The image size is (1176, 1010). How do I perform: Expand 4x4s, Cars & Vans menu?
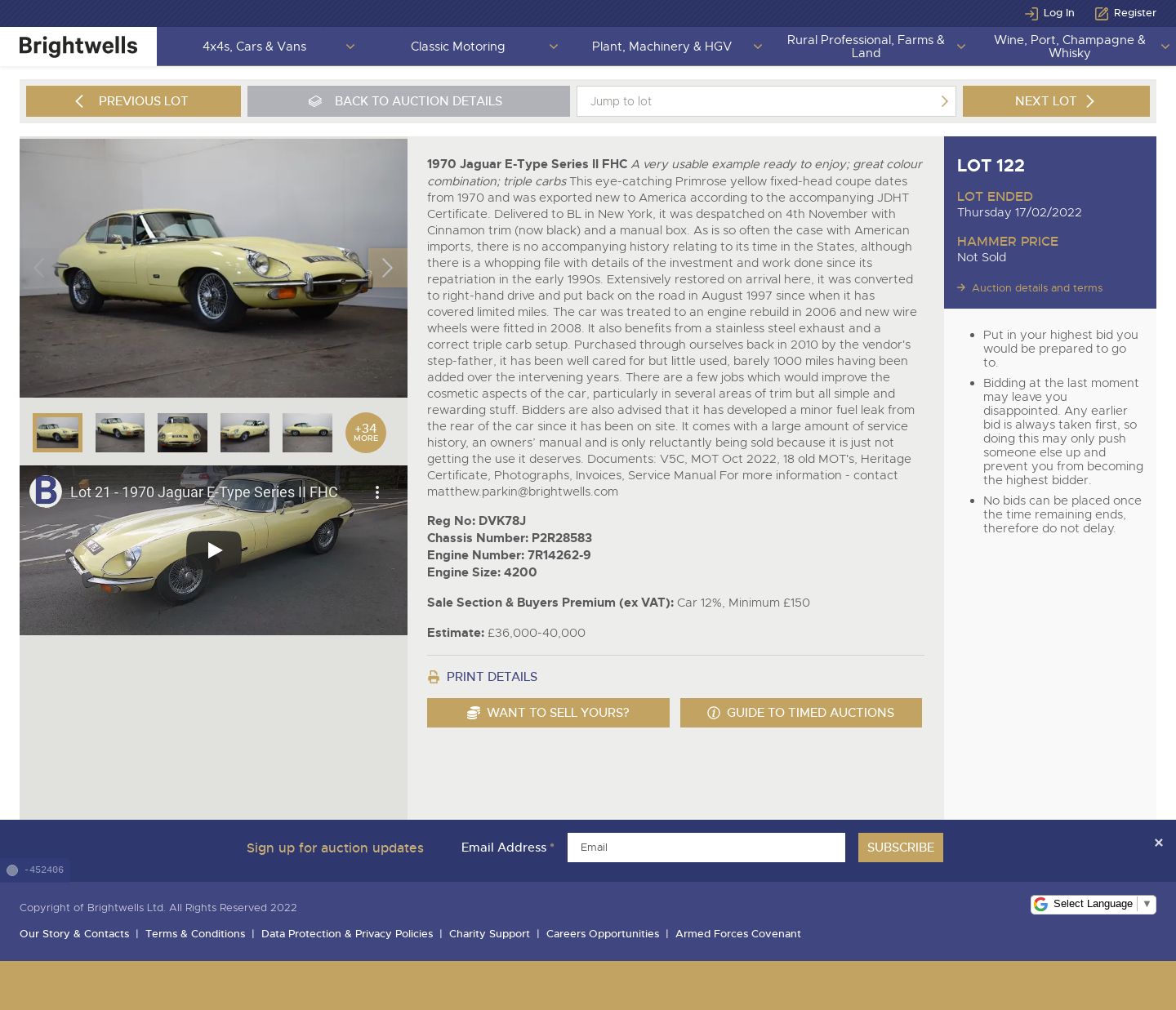click(x=350, y=47)
